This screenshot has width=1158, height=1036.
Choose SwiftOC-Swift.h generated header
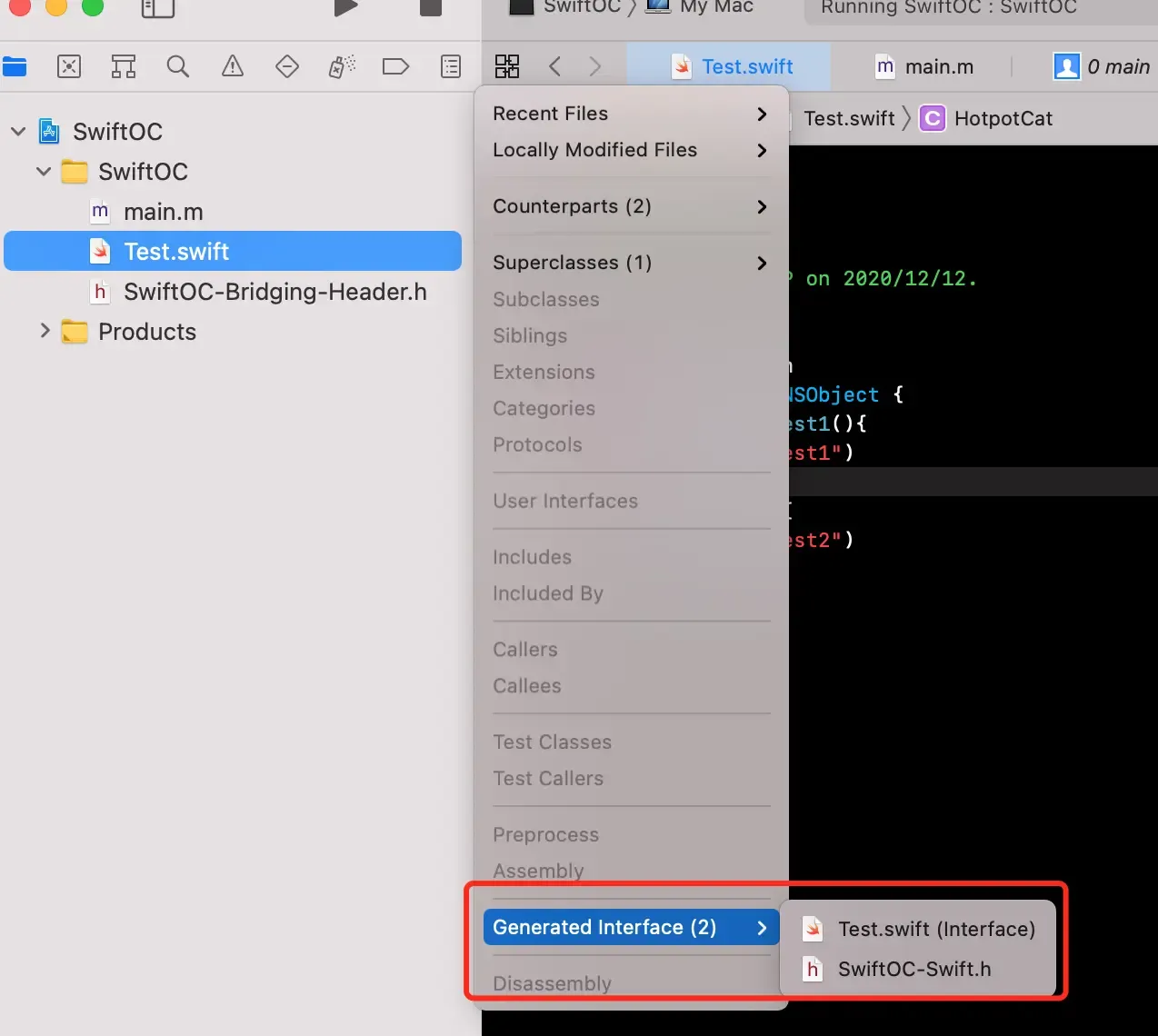pyautogui.click(x=913, y=969)
